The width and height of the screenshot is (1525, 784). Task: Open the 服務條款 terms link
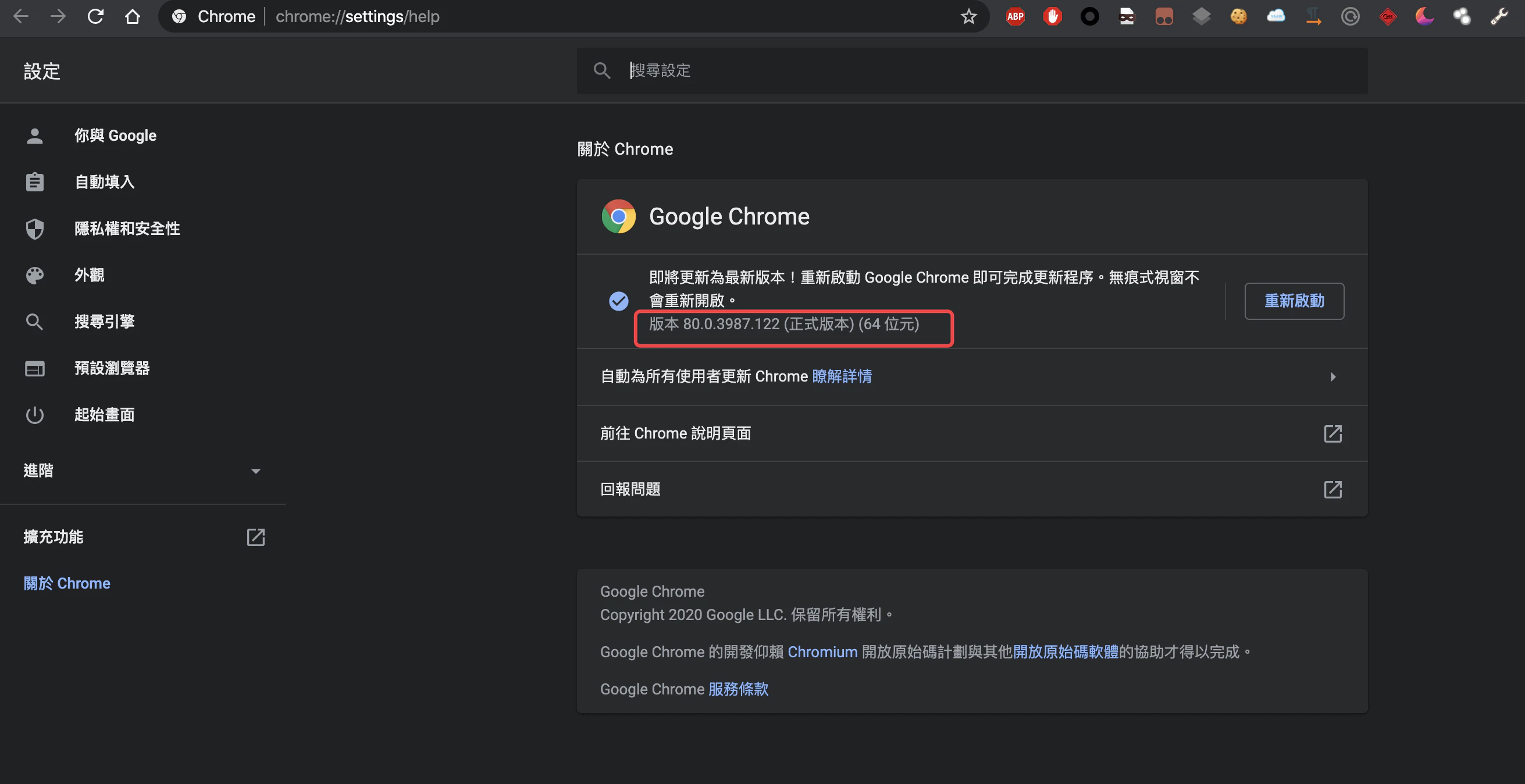[738, 689]
